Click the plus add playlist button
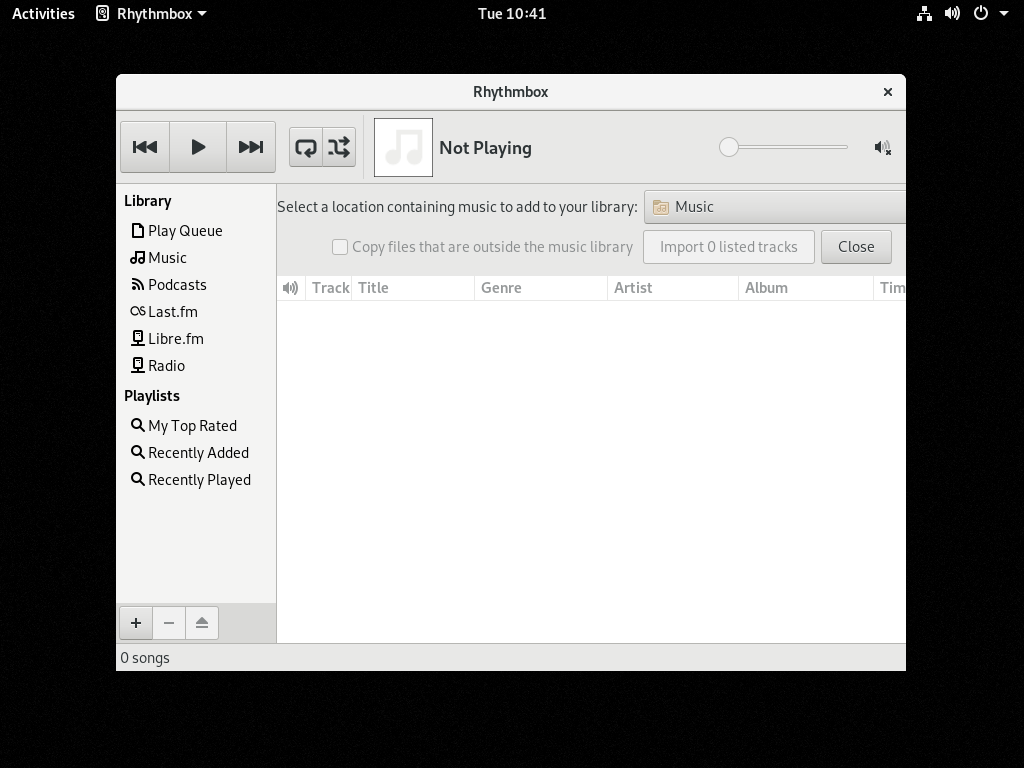 (x=136, y=623)
